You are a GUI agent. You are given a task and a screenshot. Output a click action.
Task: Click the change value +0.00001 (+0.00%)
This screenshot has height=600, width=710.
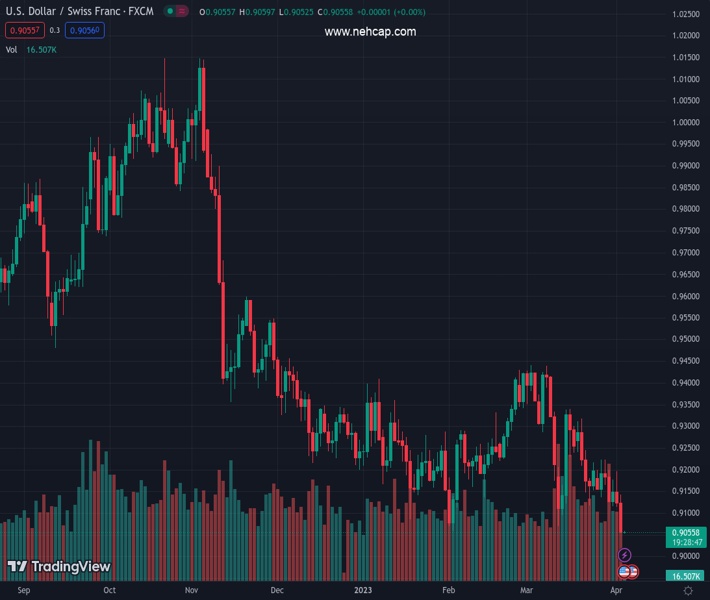[x=391, y=12]
